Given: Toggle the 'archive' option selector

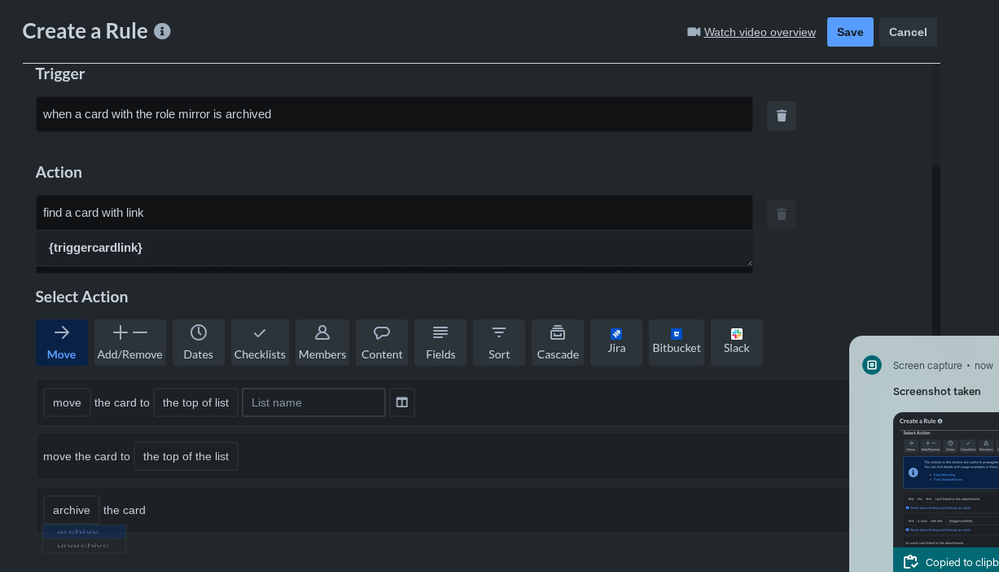Looking at the screenshot, I should [71, 510].
